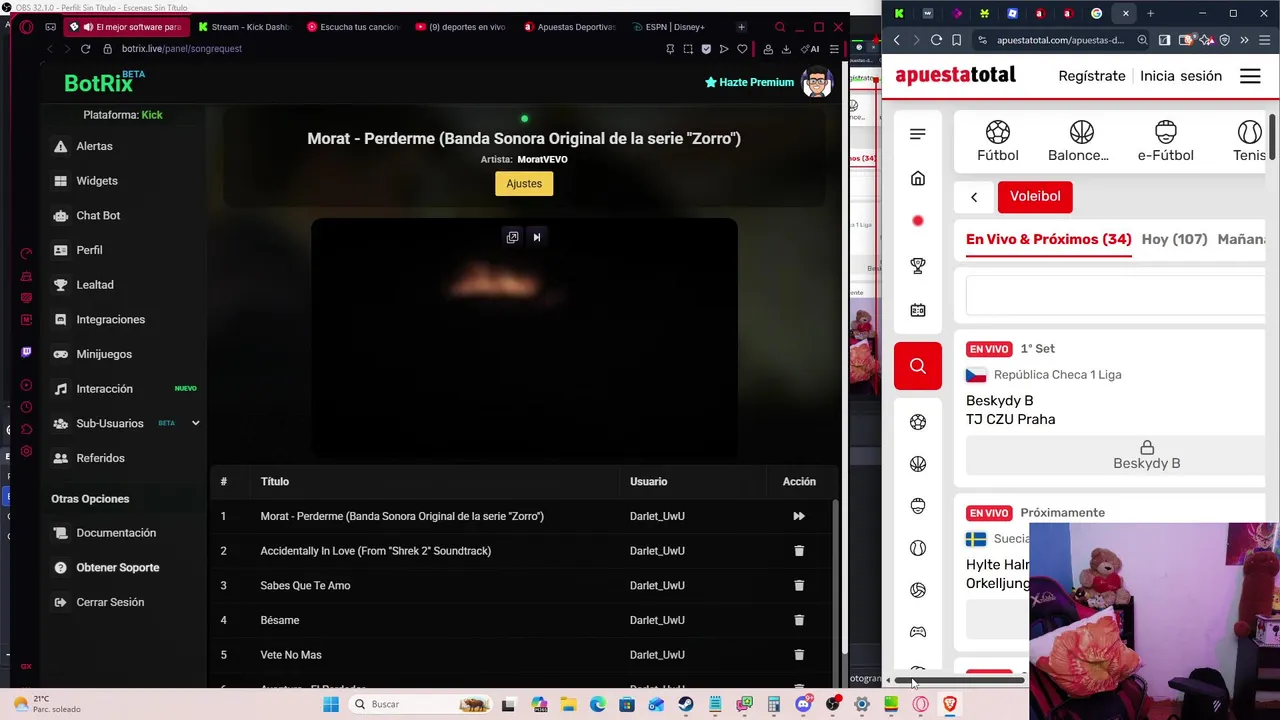Switch to ESPN Disney+ tab
This screenshot has height=720, width=1280.
tap(677, 27)
